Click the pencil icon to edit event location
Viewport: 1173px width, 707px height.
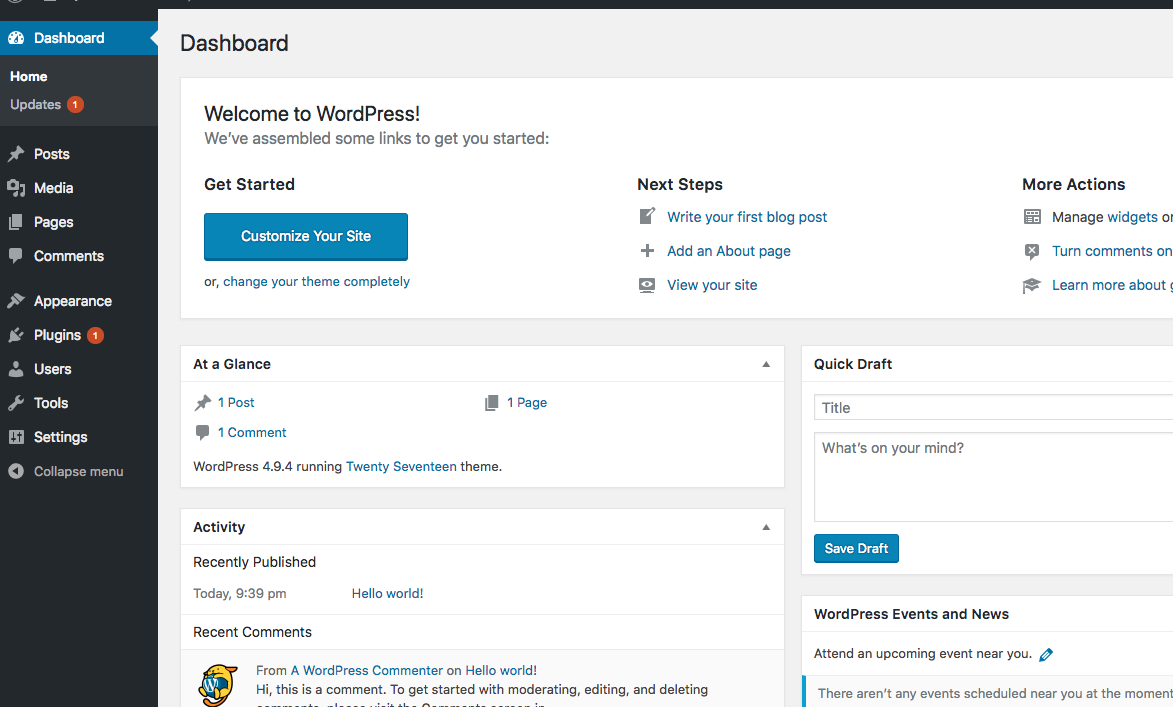1046,655
